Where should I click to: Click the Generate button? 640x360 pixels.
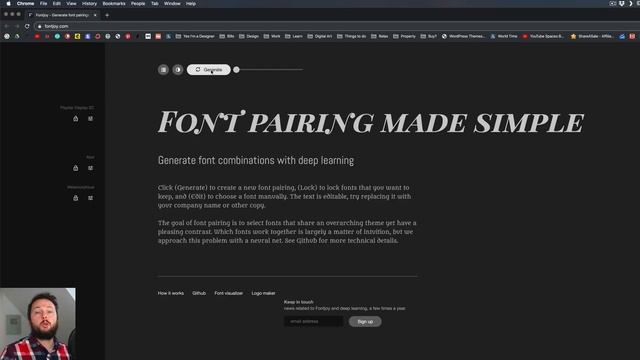click(209, 70)
